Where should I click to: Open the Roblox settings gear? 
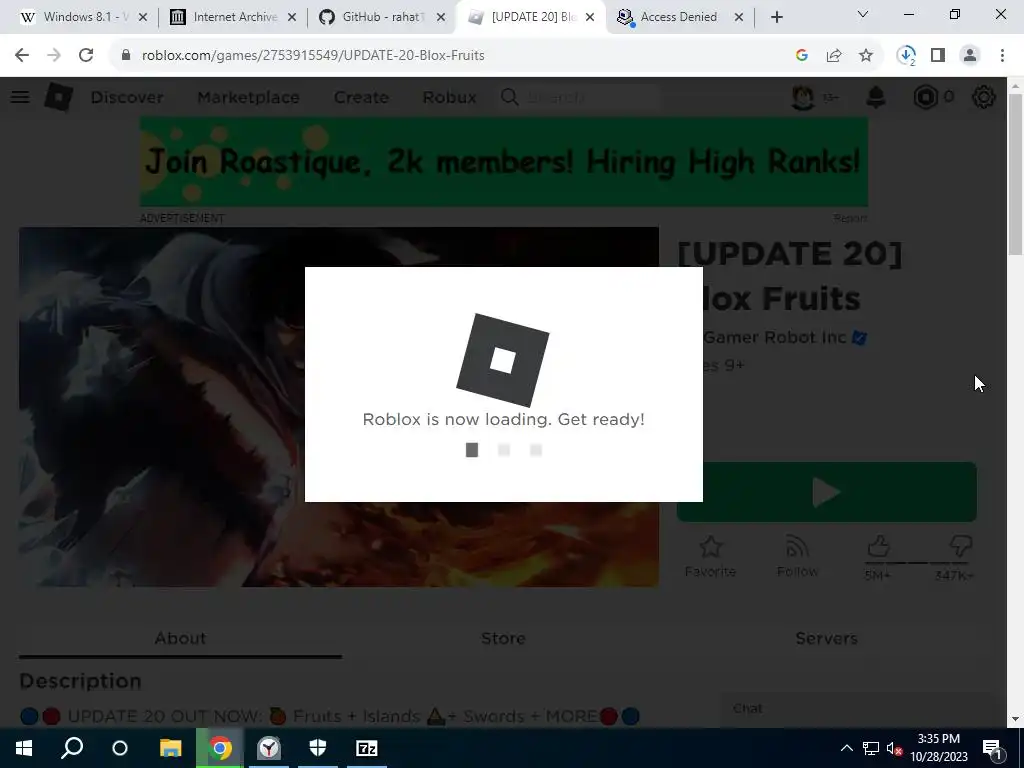click(984, 97)
